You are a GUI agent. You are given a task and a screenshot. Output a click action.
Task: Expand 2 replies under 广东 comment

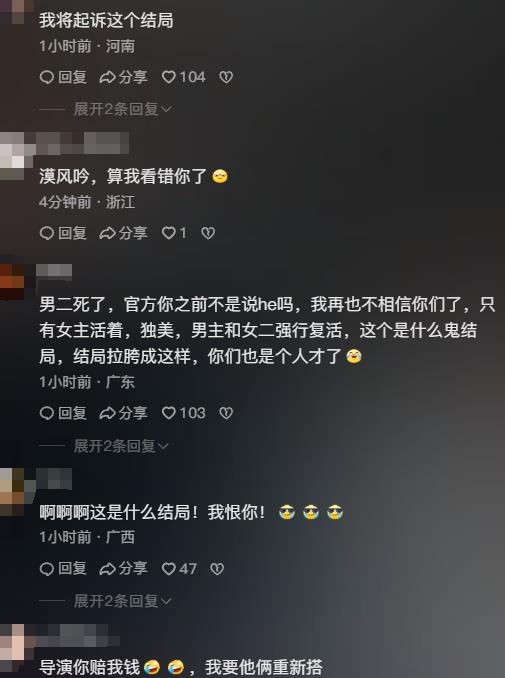click(x=121, y=445)
